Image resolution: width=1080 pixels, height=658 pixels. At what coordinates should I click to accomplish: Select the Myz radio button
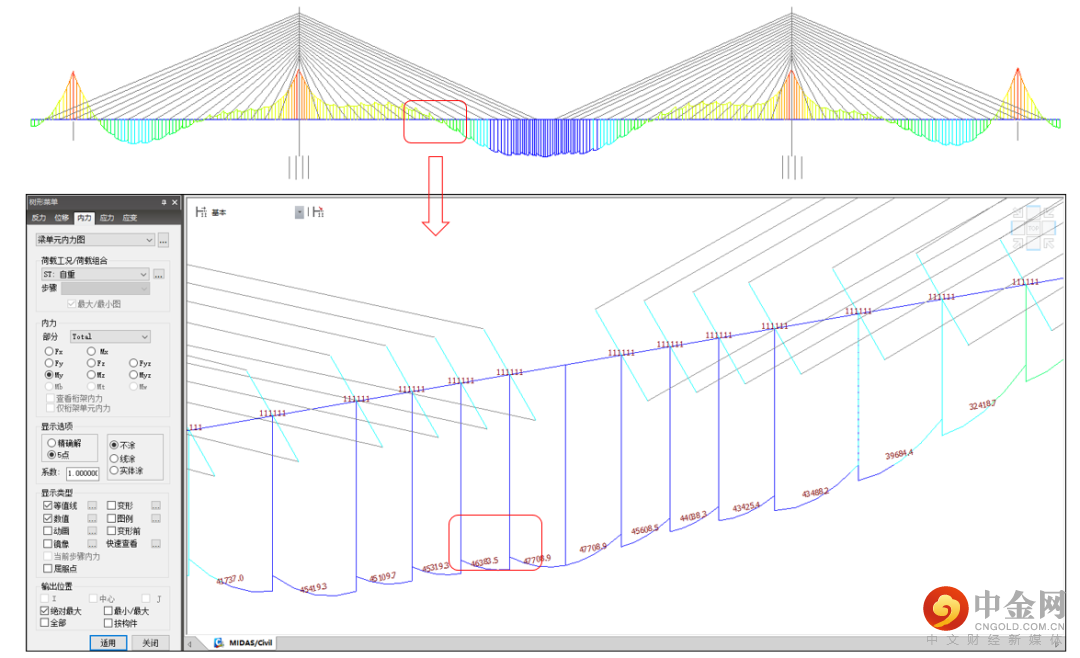click(133, 375)
